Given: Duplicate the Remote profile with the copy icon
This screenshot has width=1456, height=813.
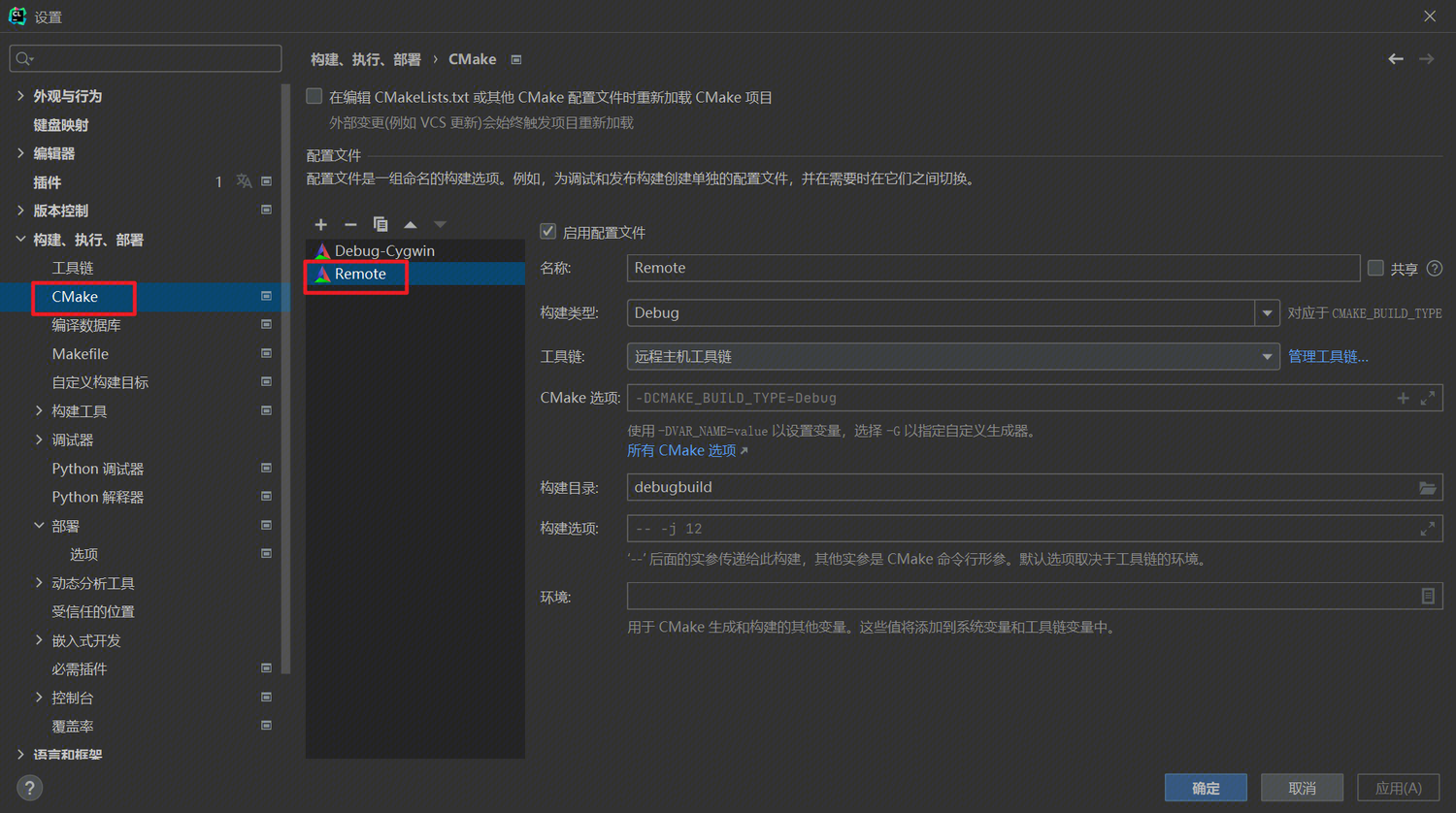Looking at the screenshot, I should [x=381, y=224].
